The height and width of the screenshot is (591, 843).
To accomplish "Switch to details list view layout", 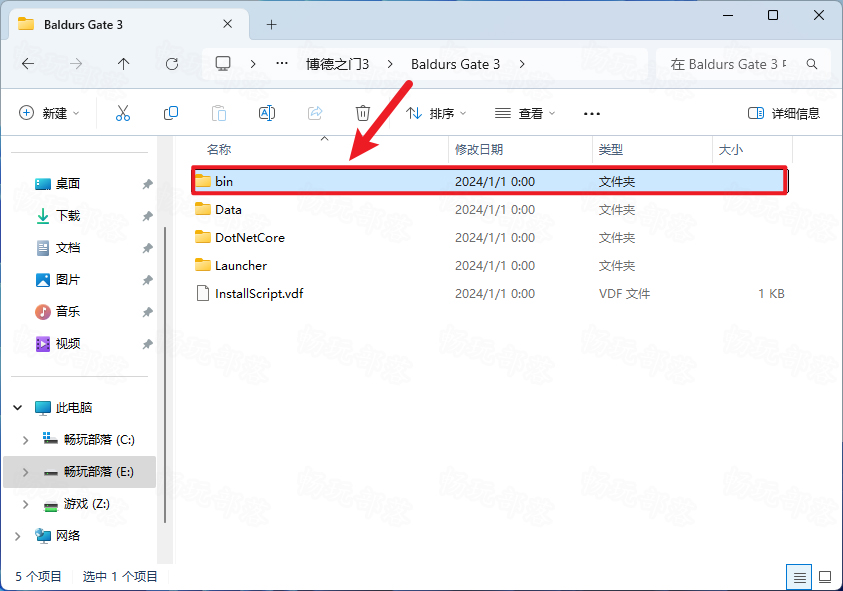I will [799, 577].
